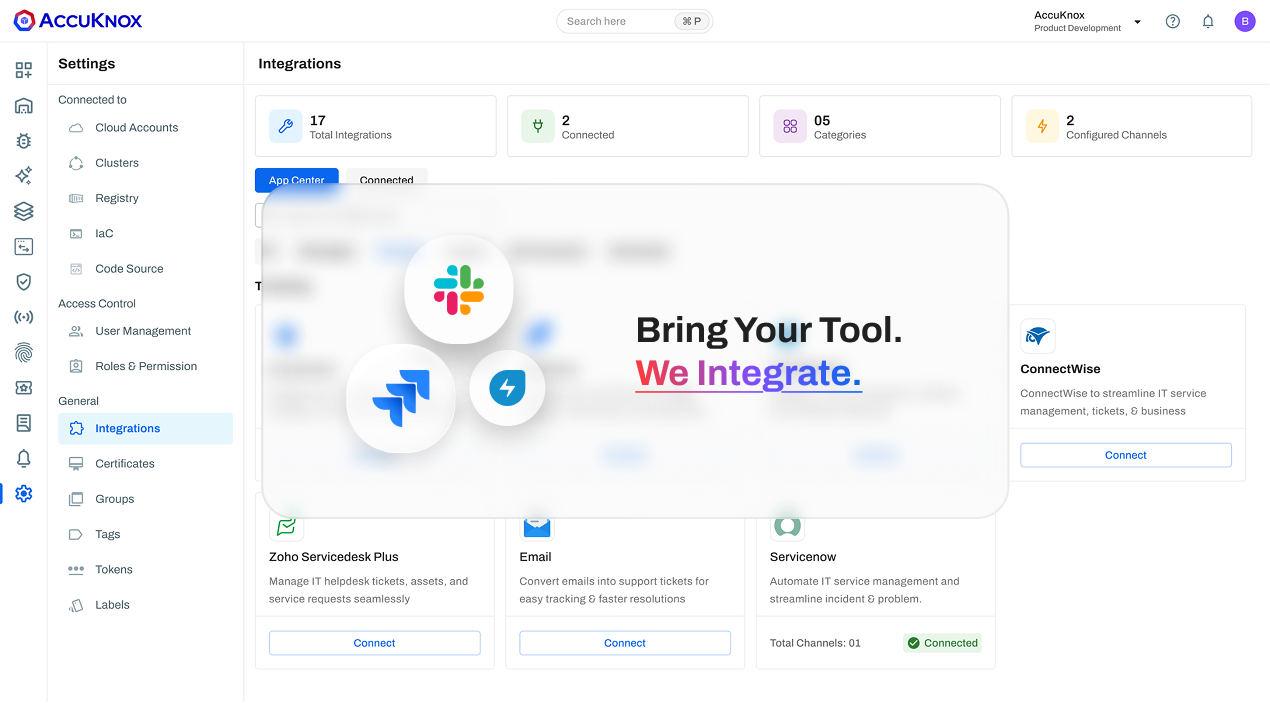Click the ConnectWise card title
Screen dimensions: 1270x703
pos(1060,369)
